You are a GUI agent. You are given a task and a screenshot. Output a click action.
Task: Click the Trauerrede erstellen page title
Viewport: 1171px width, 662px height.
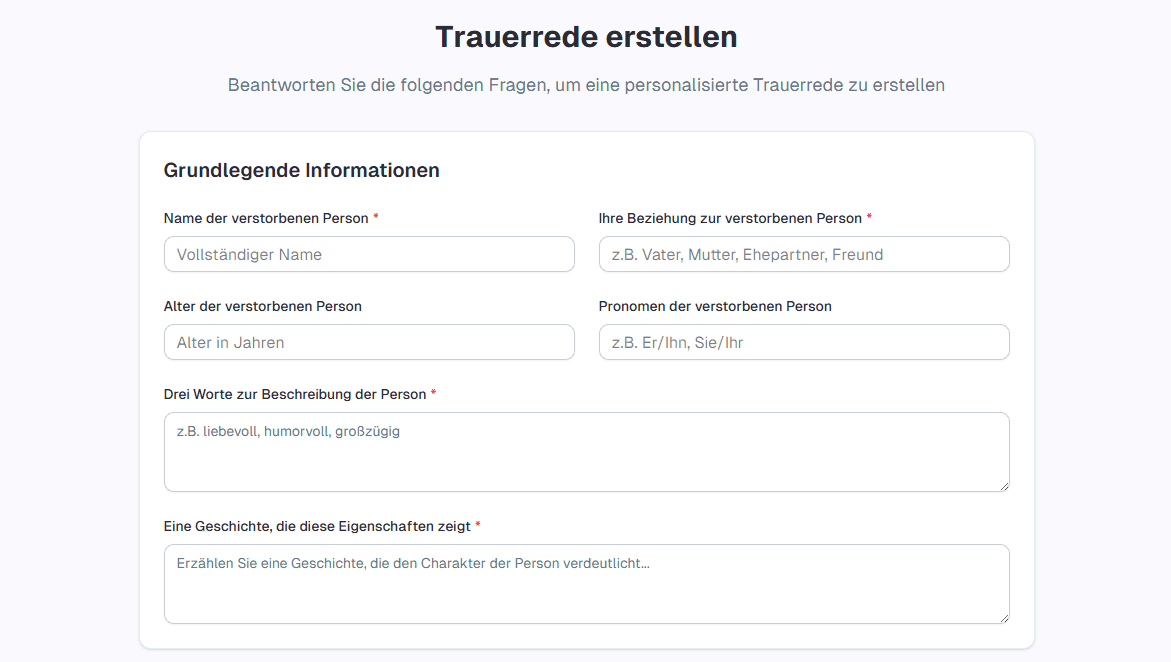coord(585,36)
